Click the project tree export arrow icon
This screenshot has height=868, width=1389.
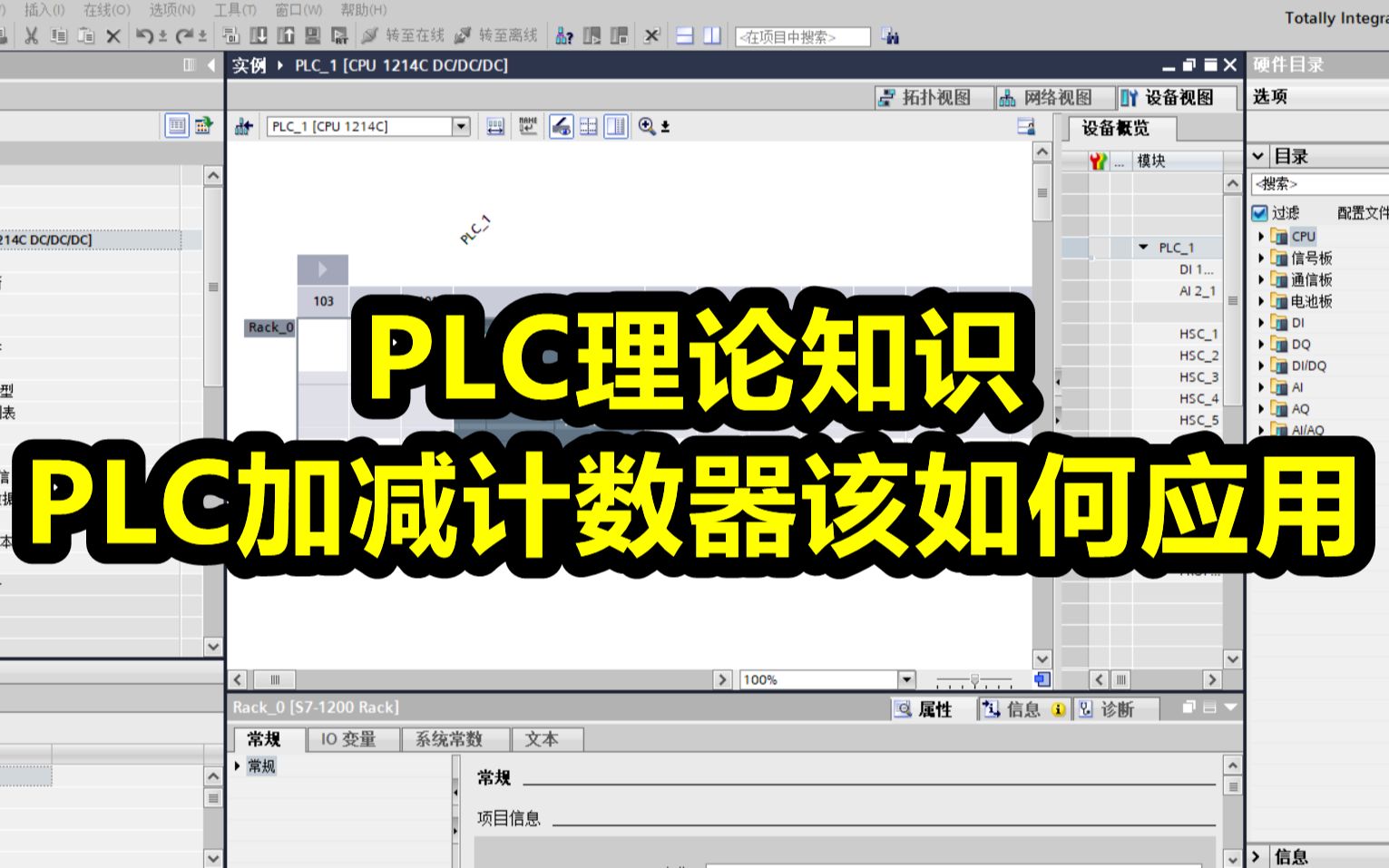coord(203,125)
